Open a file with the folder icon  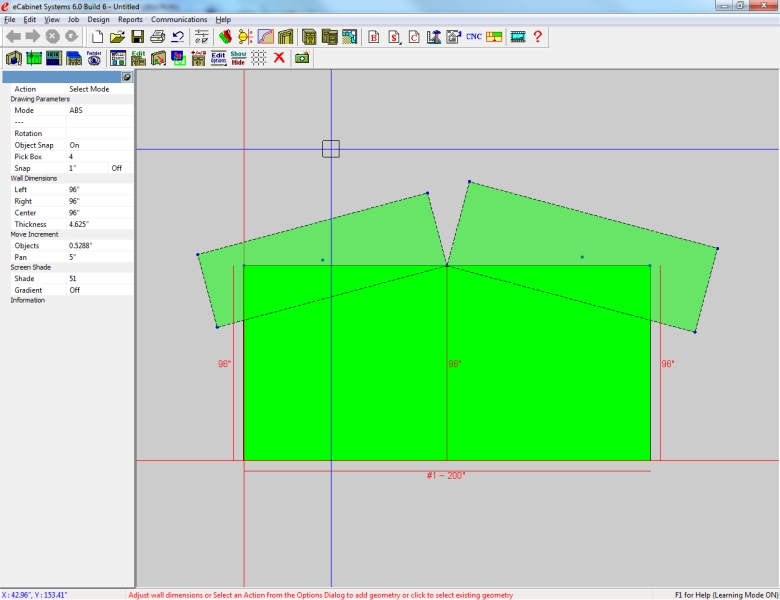point(117,37)
